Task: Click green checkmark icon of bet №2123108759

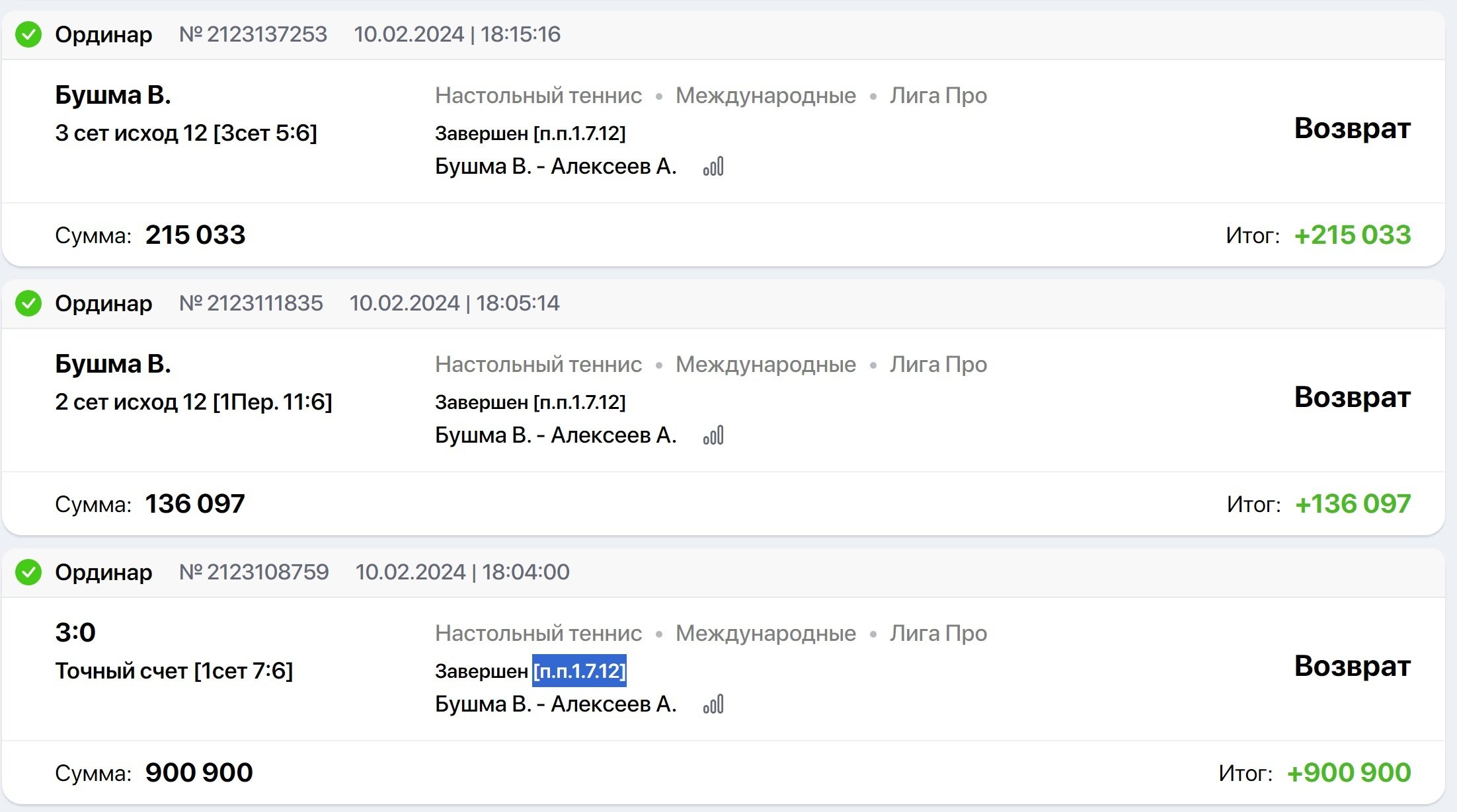Action: coord(28,572)
